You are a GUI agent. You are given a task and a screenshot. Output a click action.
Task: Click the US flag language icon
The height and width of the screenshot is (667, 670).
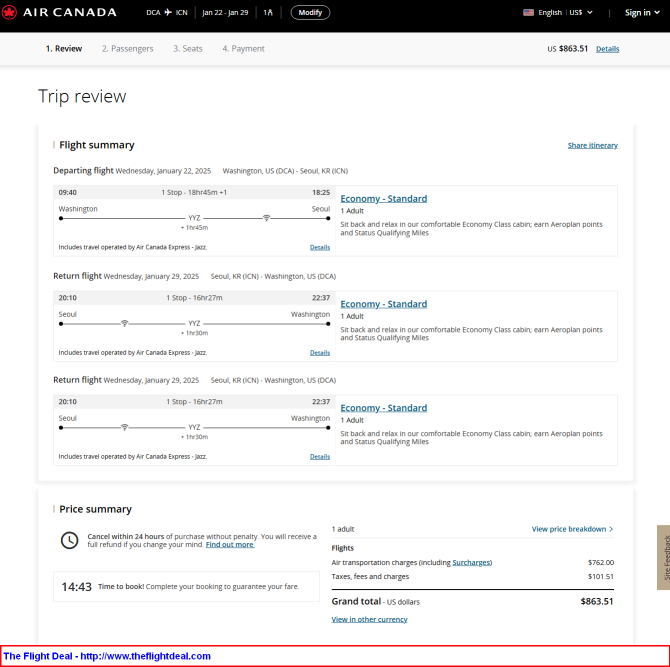click(x=529, y=12)
